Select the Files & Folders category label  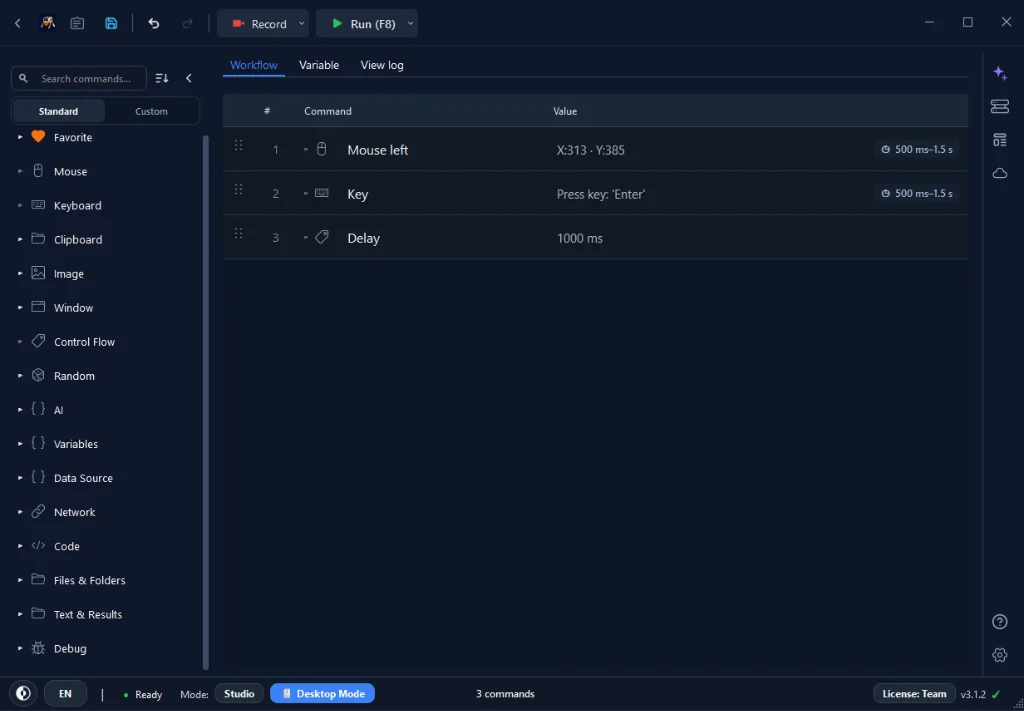click(89, 580)
